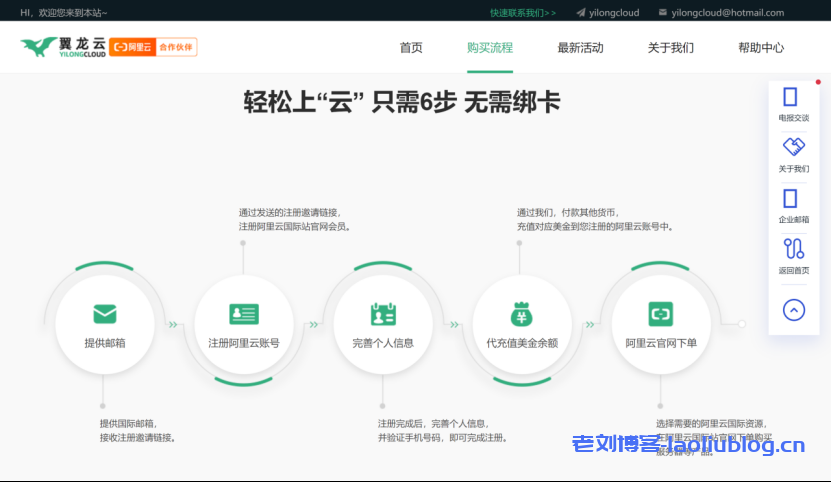
Task: Click the yilongcloud@hotmail.com email link
Action: pyautogui.click(x=728, y=13)
